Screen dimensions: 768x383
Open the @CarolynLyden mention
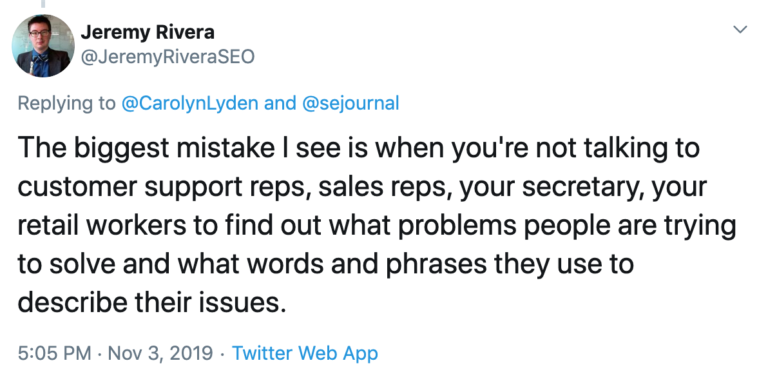[x=190, y=103]
